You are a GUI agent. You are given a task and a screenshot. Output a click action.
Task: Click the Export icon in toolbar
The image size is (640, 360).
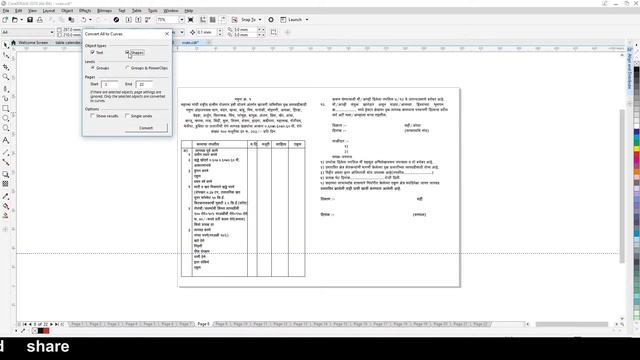pos(138,20)
